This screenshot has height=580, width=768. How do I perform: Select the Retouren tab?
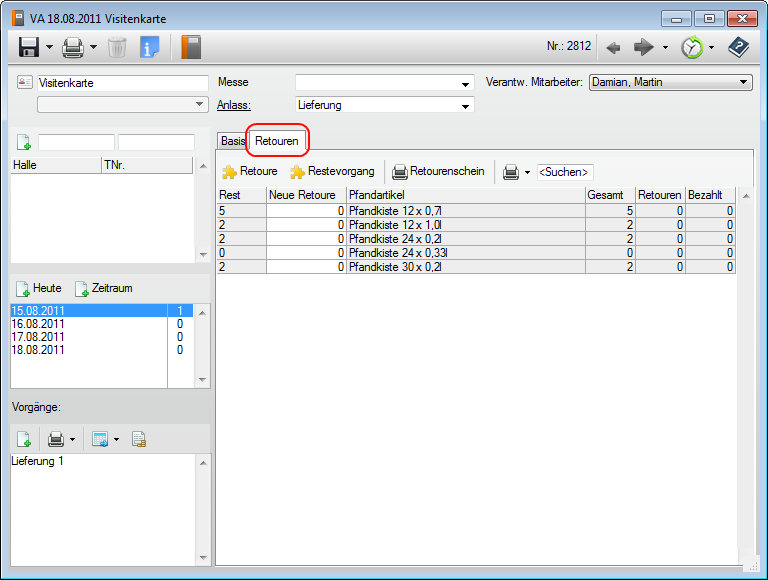(x=276, y=141)
